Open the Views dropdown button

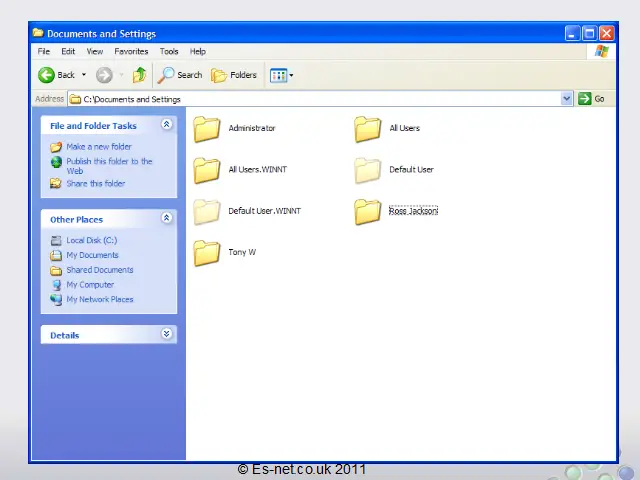pos(281,75)
